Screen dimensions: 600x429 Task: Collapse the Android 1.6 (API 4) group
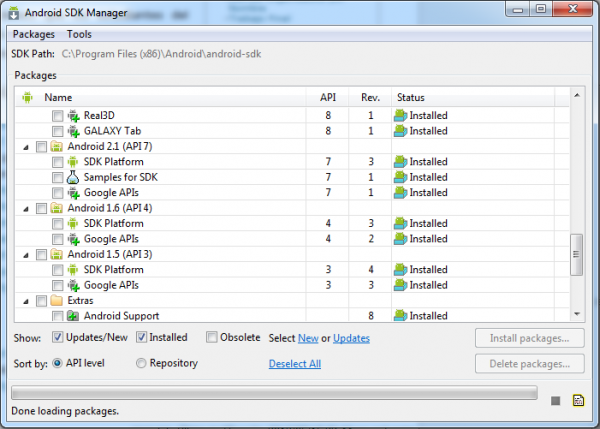[26, 209]
